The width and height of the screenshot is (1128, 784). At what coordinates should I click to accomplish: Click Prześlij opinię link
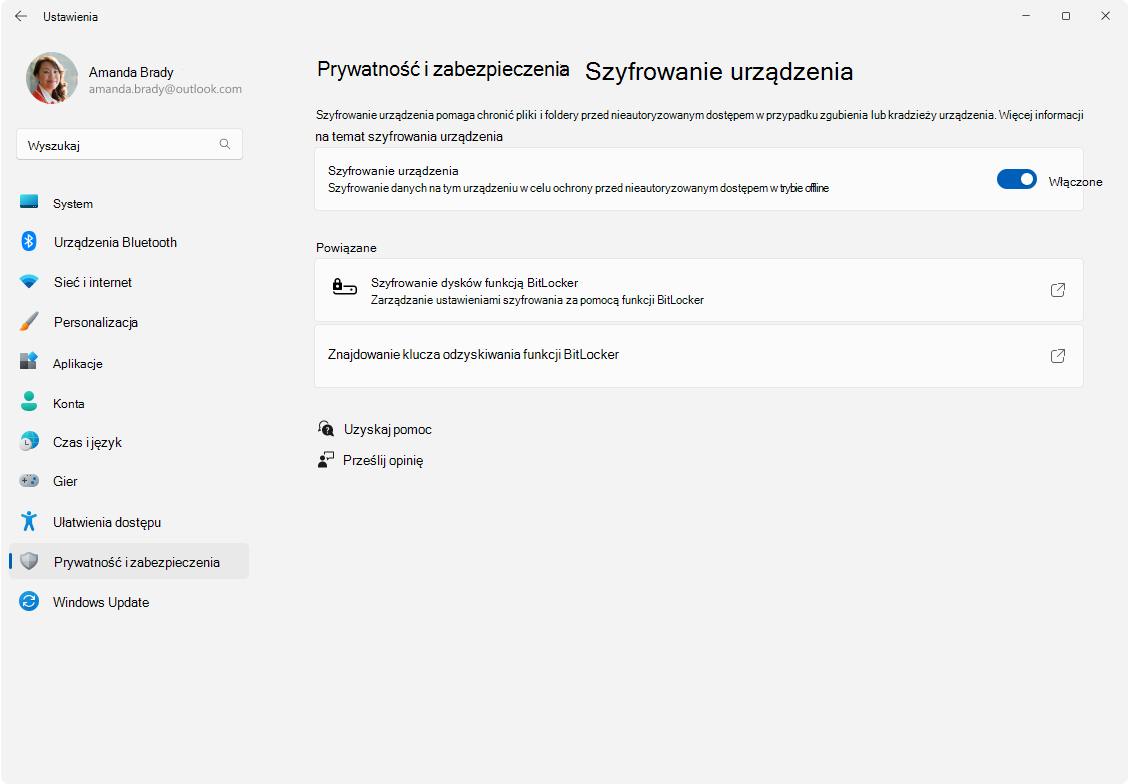[383, 460]
